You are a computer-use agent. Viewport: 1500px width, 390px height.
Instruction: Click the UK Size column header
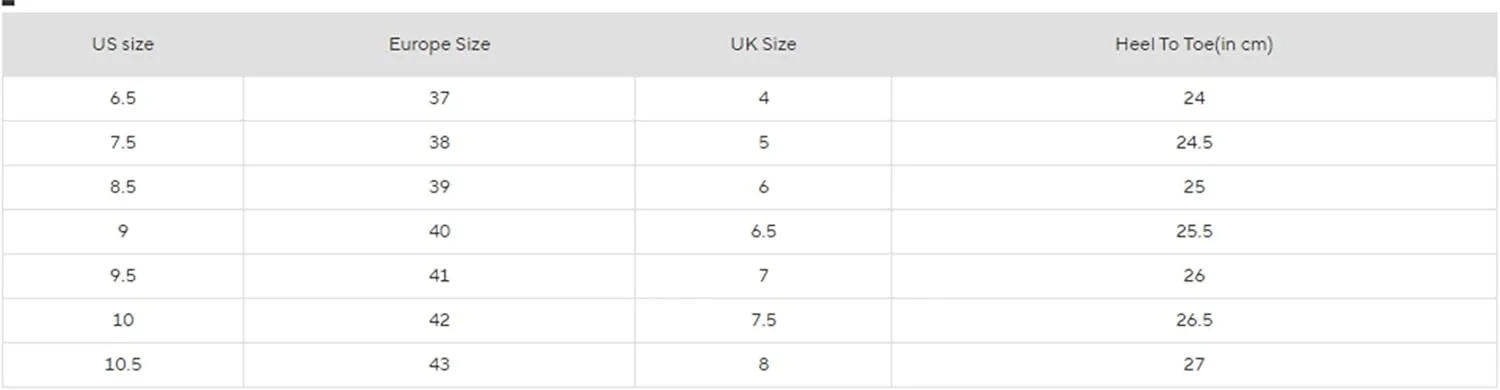pyautogui.click(x=763, y=45)
